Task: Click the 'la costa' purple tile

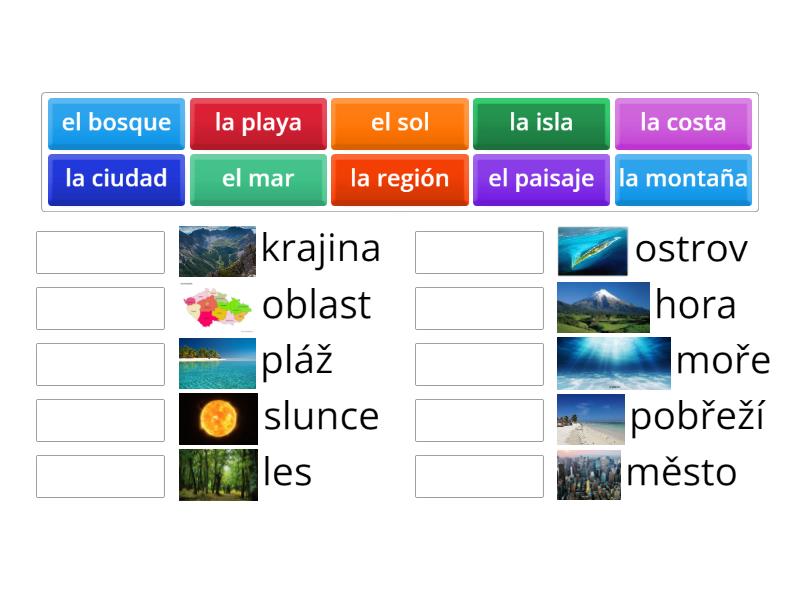Action: 683,123
